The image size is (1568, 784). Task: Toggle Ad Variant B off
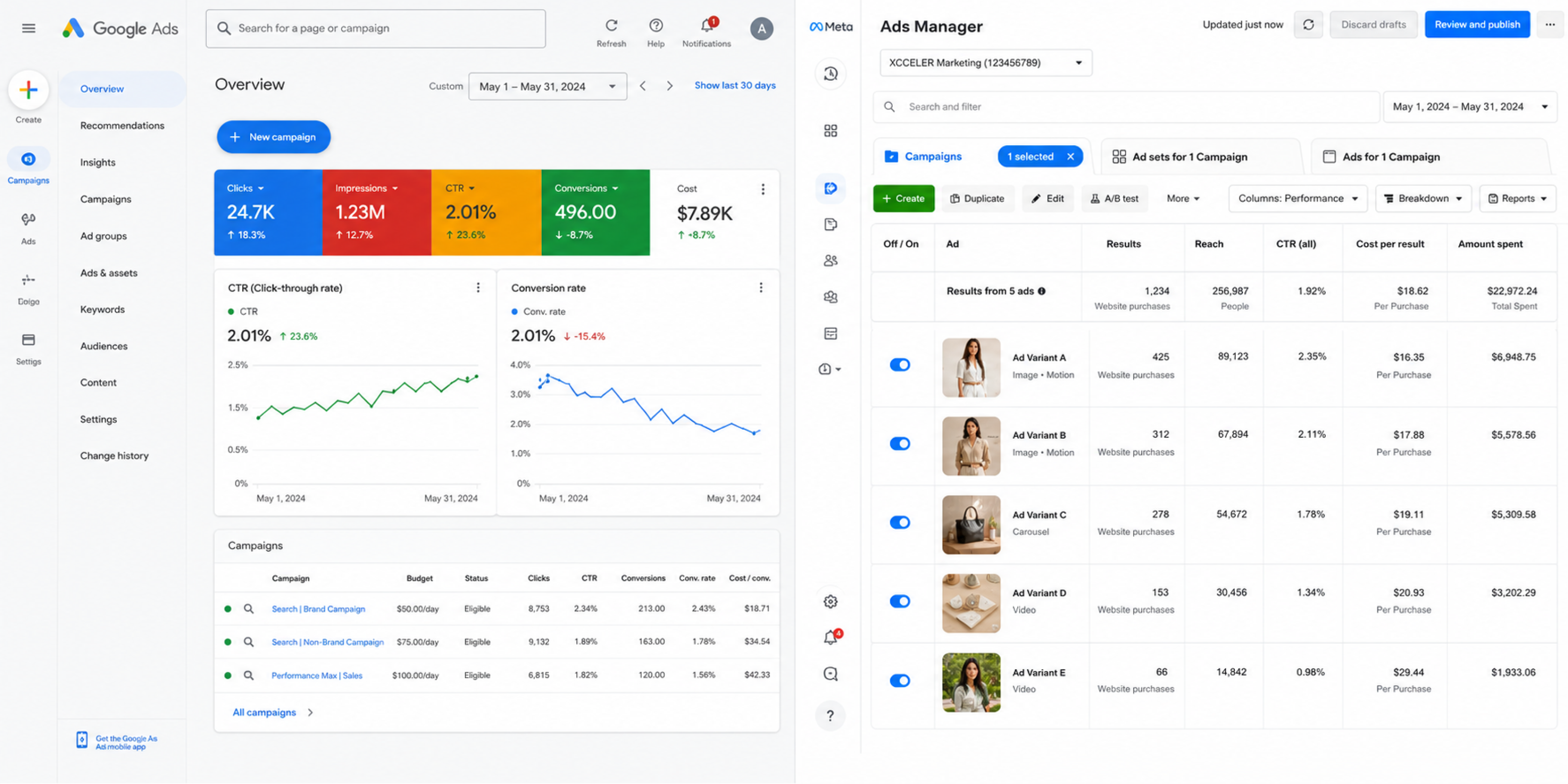pos(900,444)
